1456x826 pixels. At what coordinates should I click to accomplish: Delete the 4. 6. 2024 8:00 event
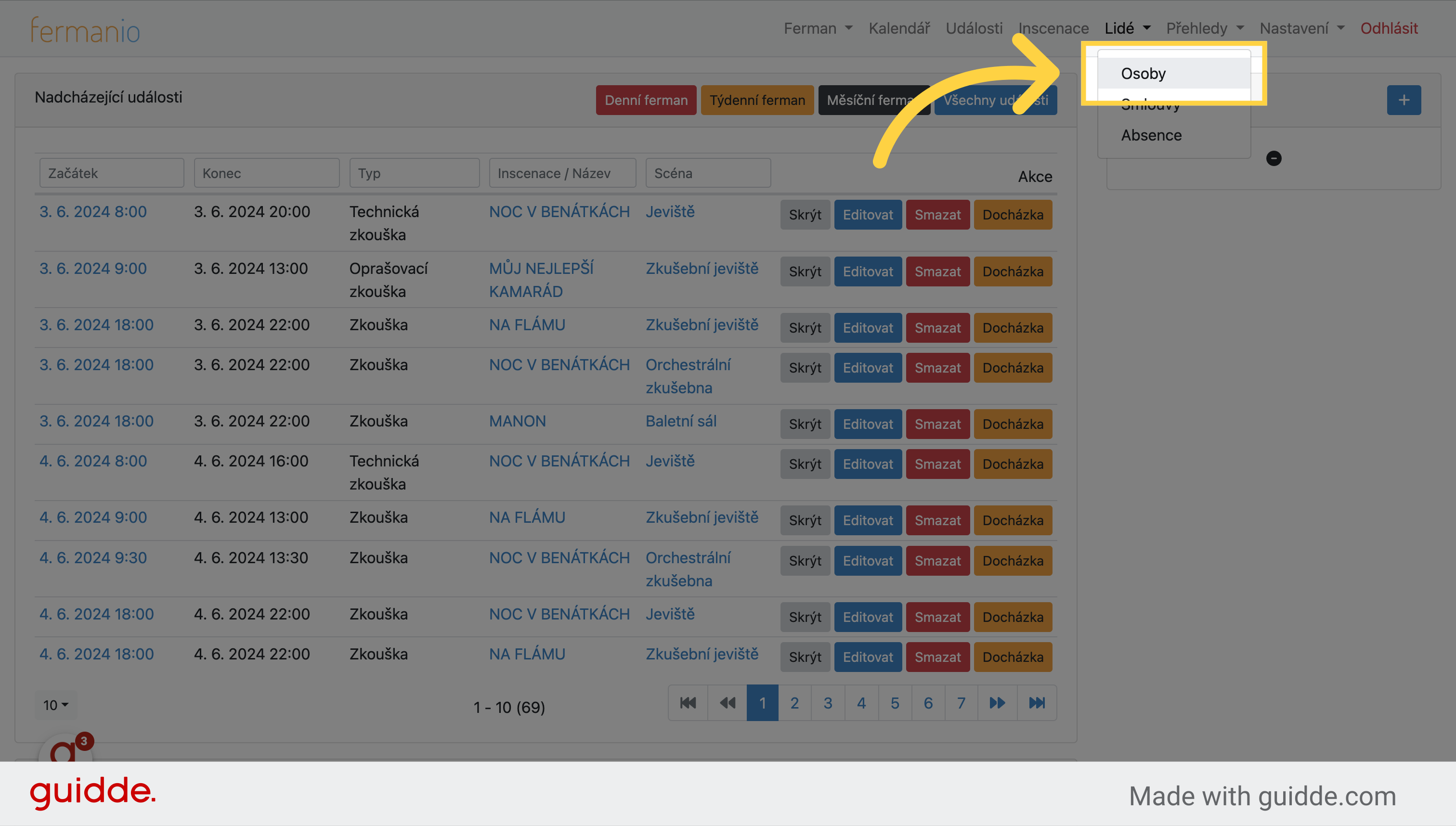pyautogui.click(x=937, y=464)
